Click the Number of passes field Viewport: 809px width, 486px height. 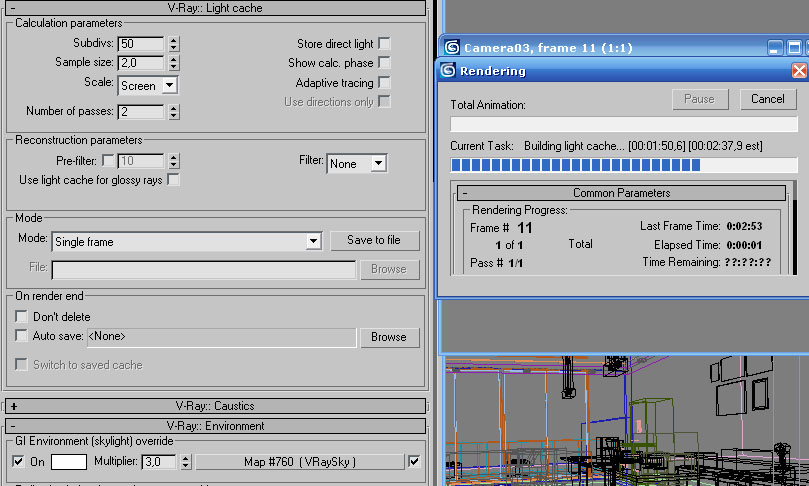pyautogui.click(x=141, y=111)
